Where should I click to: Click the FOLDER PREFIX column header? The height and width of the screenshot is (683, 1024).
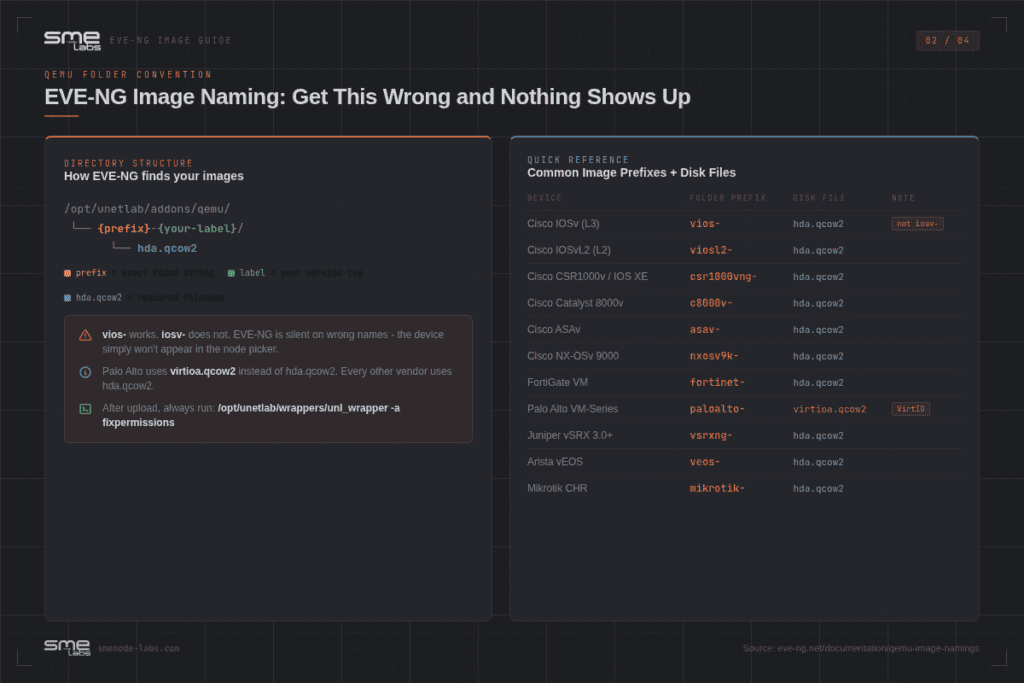point(728,198)
